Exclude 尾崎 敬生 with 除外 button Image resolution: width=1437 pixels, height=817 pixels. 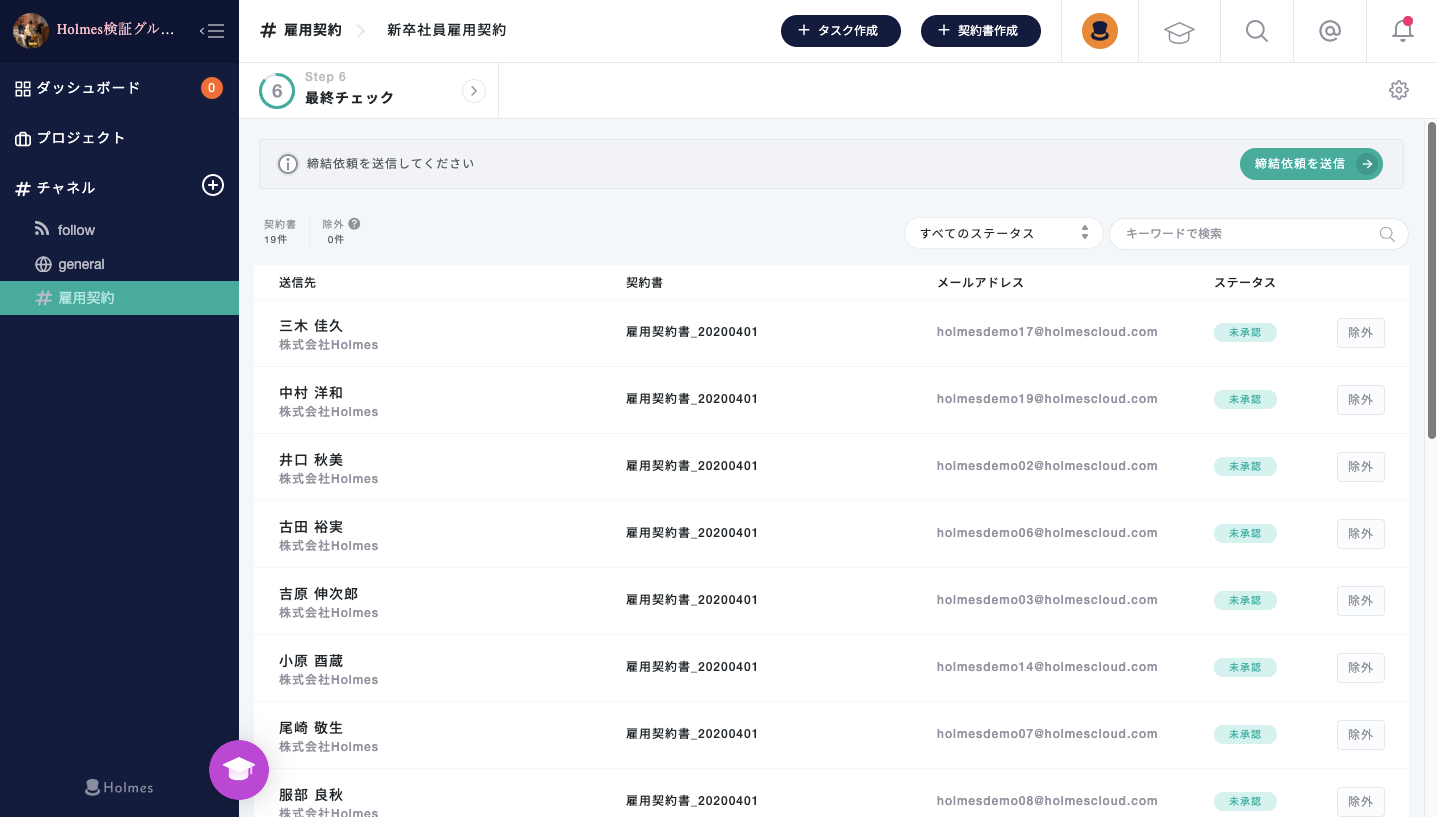point(1360,735)
